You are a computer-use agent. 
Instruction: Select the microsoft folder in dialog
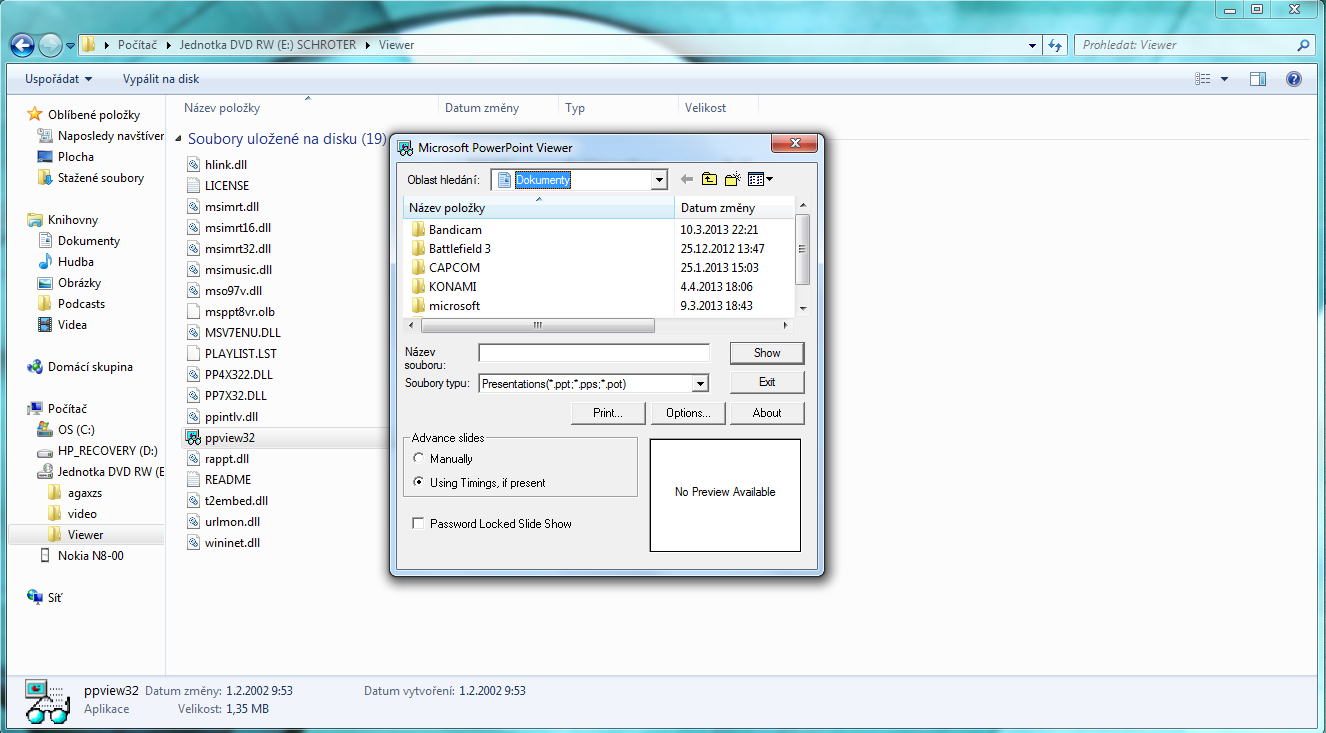pyautogui.click(x=445, y=306)
